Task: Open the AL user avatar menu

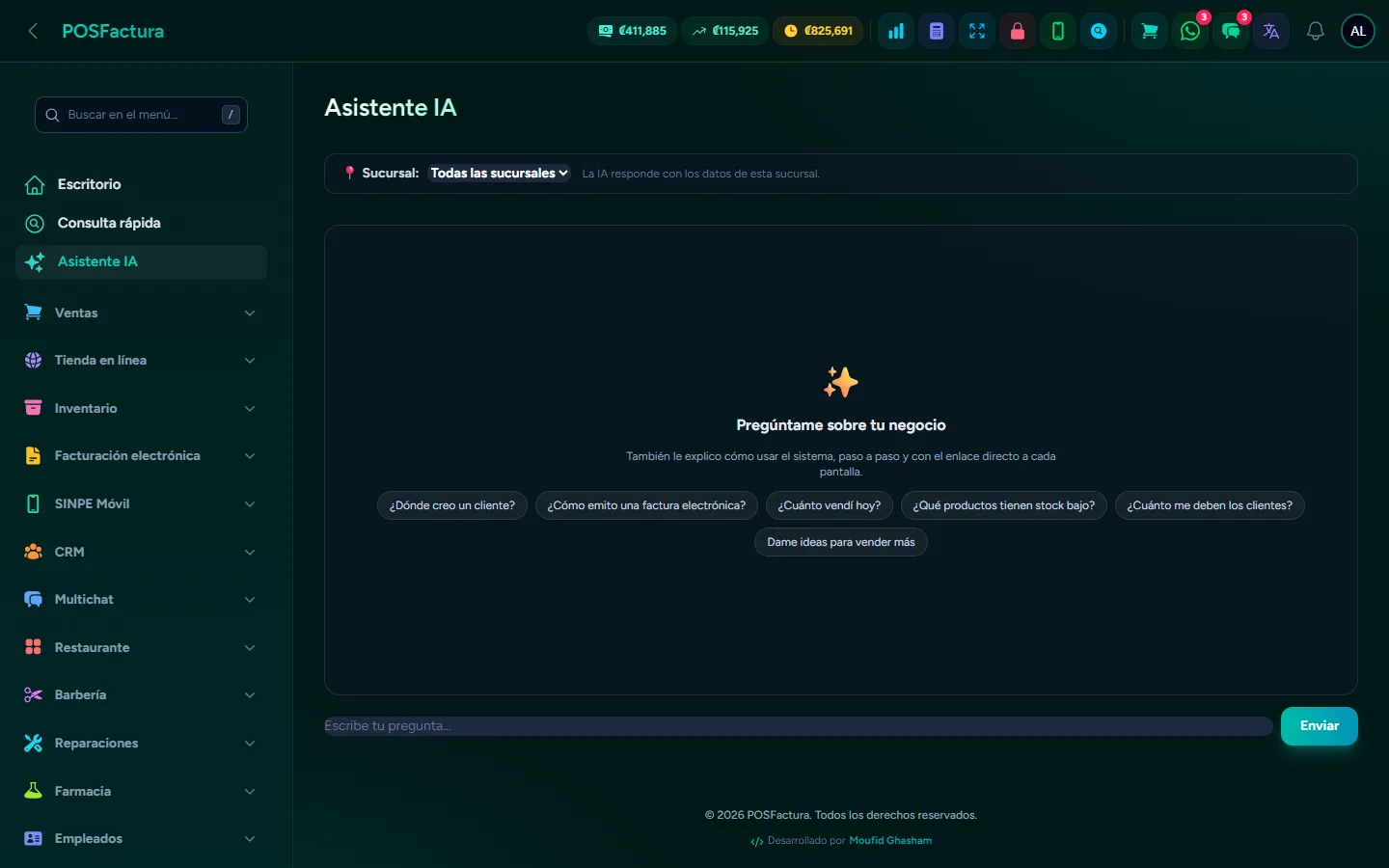Action: [x=1358, y=31]
